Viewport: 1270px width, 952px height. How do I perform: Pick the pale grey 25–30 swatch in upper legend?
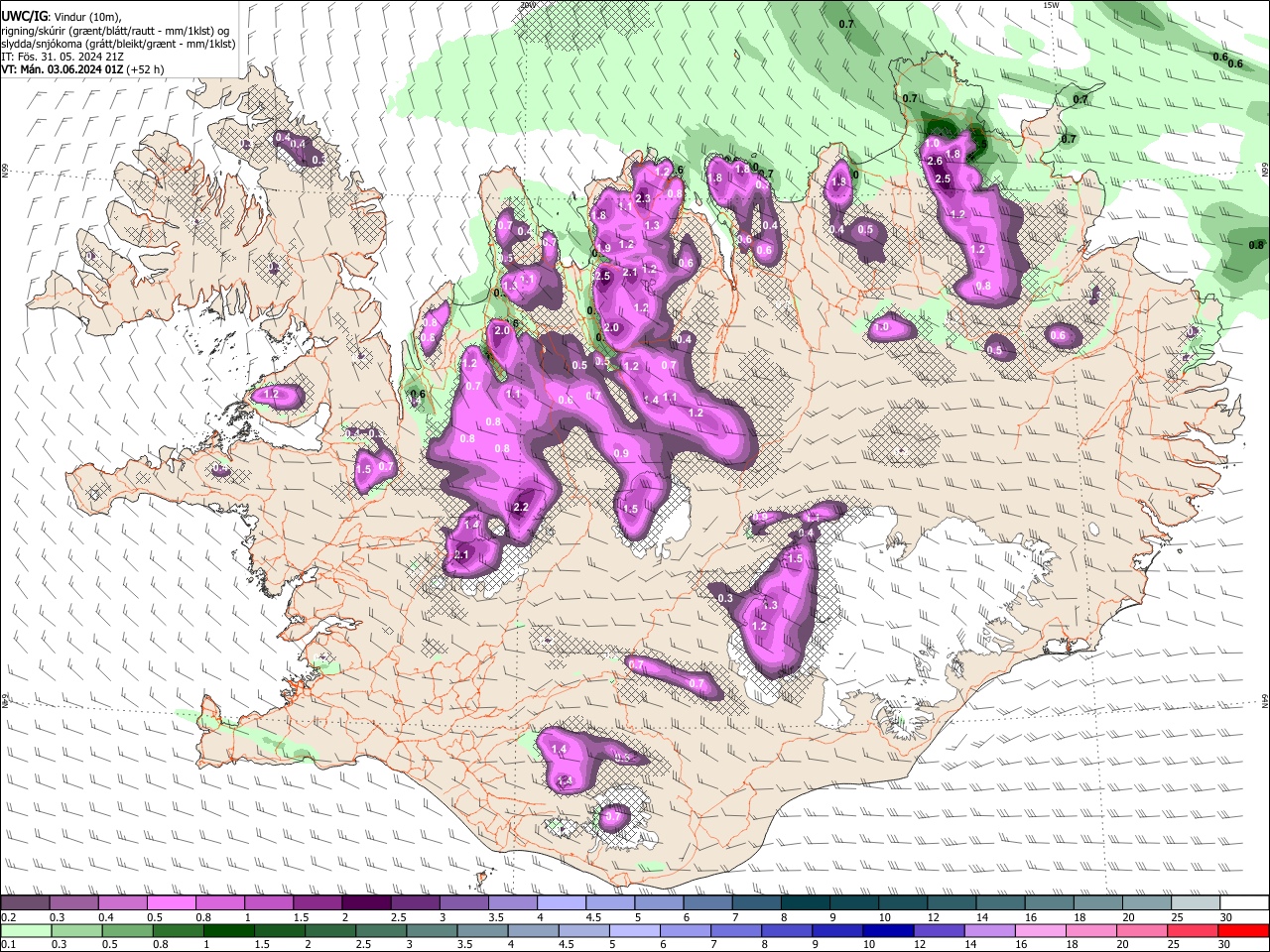(1197, 903)
